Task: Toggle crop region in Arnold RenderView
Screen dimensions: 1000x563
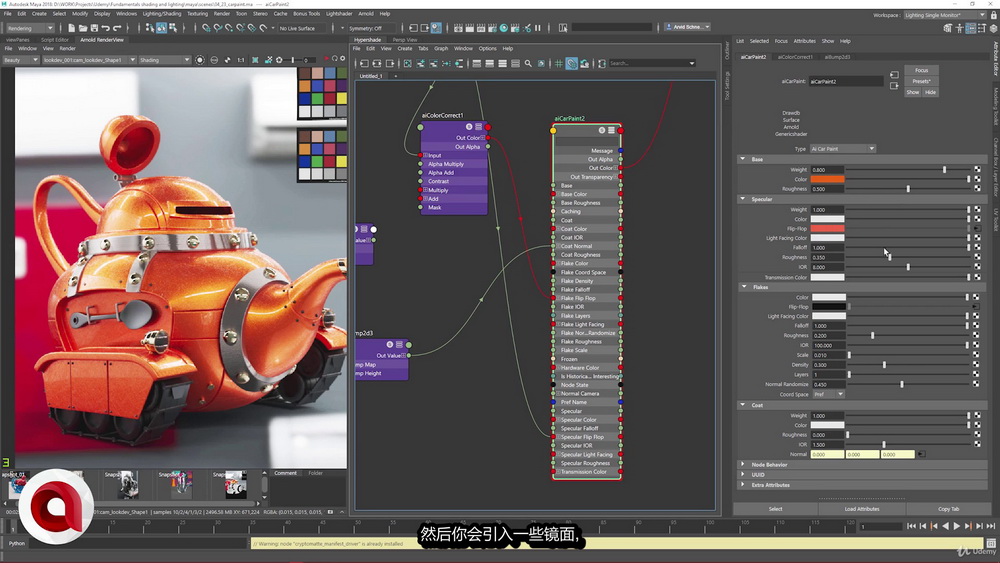Action: click(x=255, y=60)
